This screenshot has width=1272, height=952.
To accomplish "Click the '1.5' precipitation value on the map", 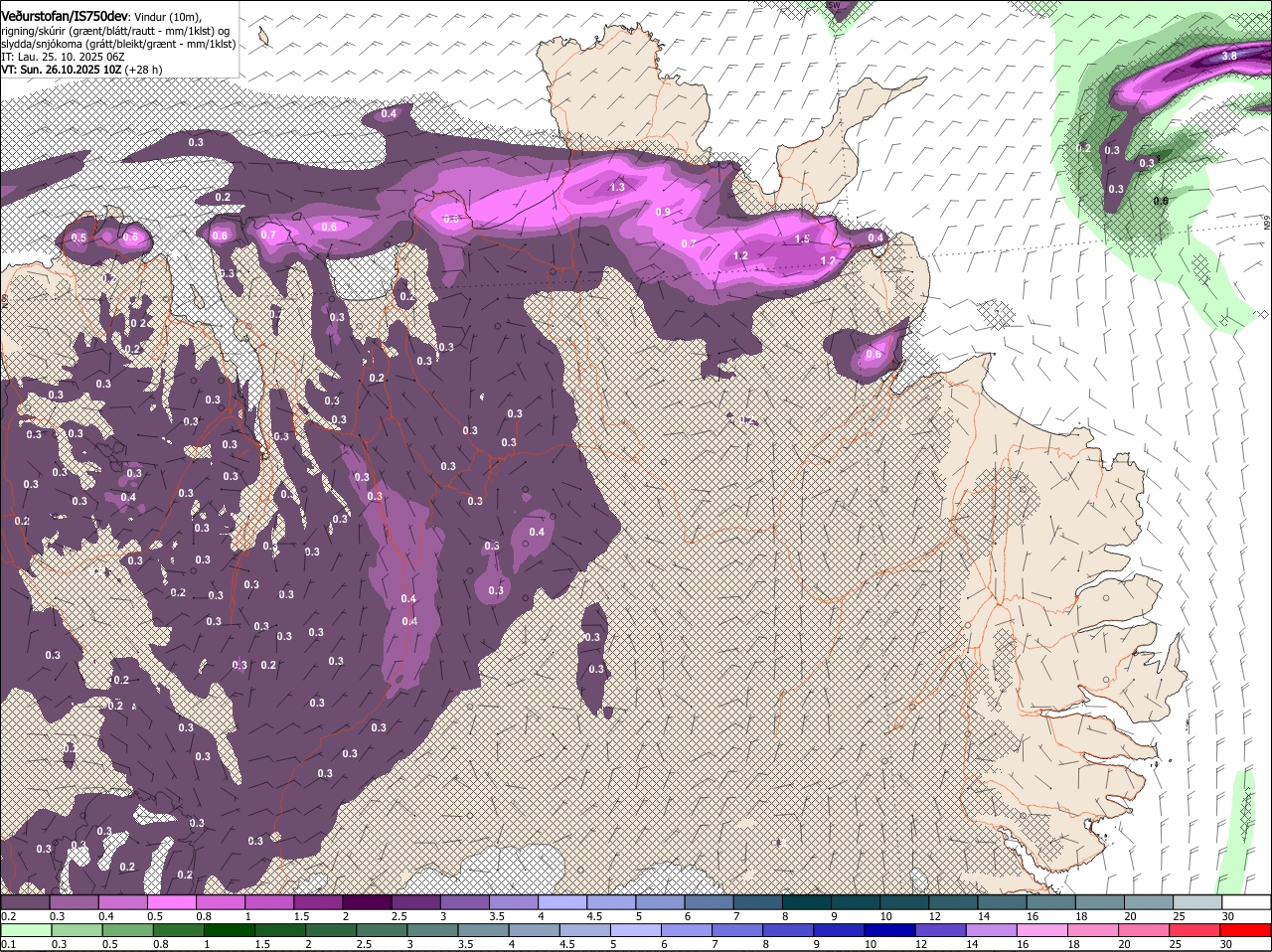I will [x=803, y=238].
